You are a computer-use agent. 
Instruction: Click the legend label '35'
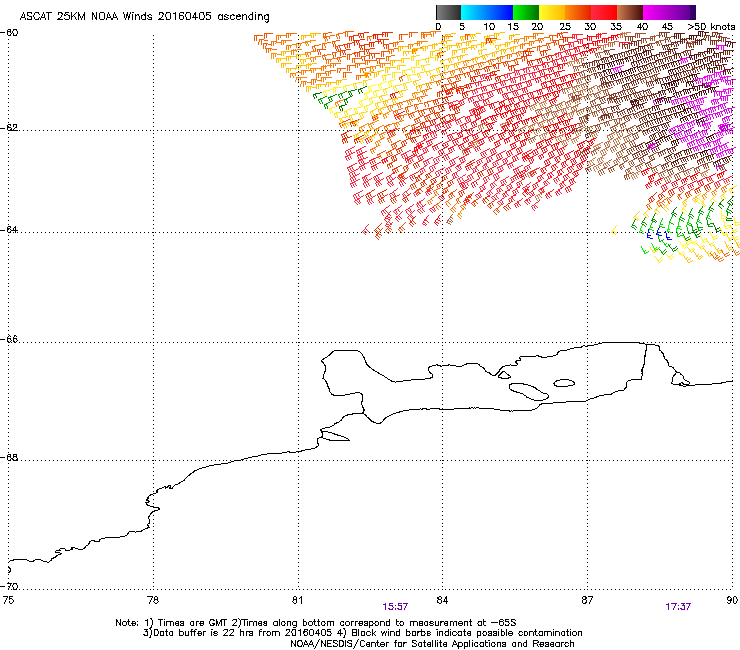[616, 27]
